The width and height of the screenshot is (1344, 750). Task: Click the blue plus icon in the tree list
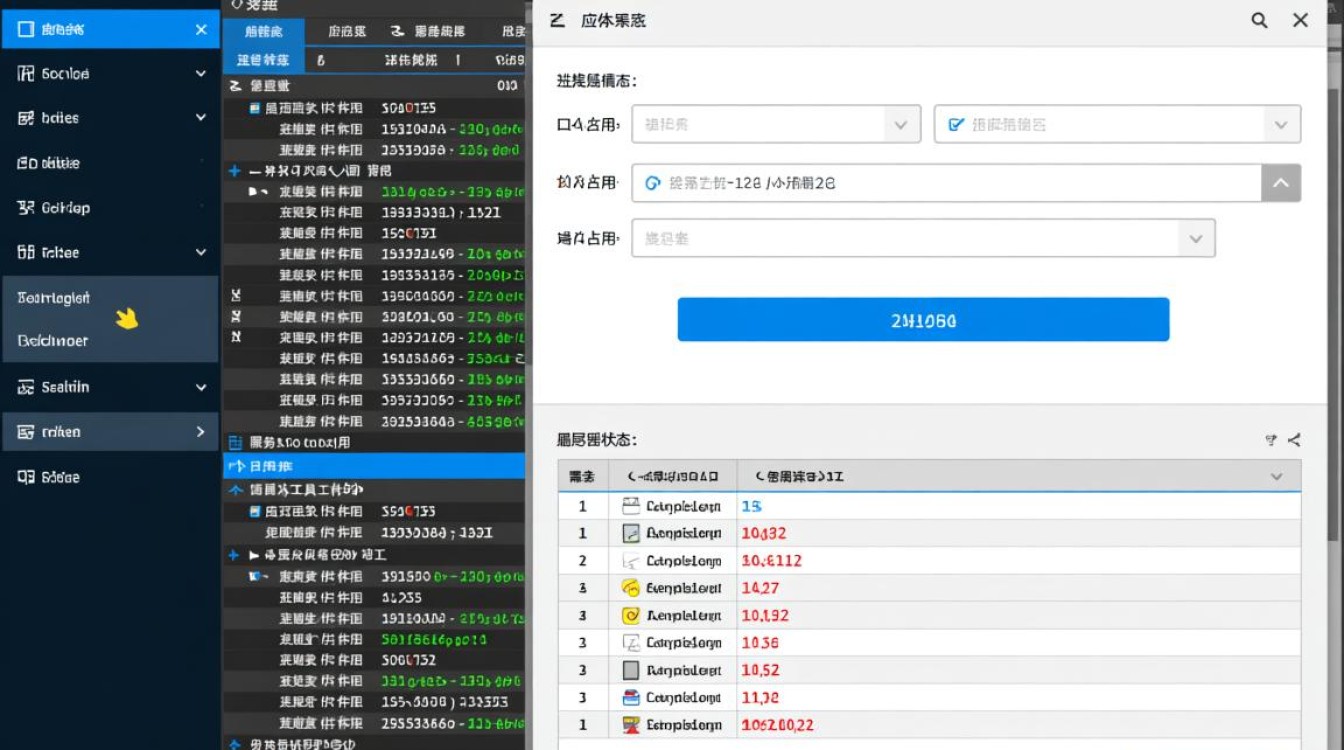pos(234,171)
